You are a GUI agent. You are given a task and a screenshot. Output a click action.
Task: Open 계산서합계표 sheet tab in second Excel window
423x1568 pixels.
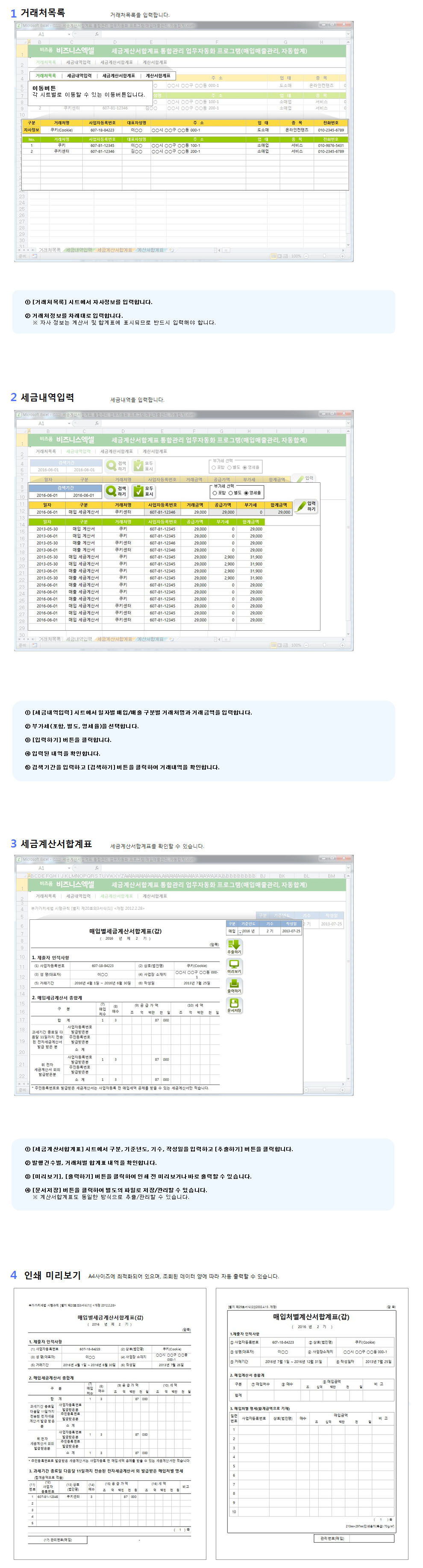click(x=150, y=639)
